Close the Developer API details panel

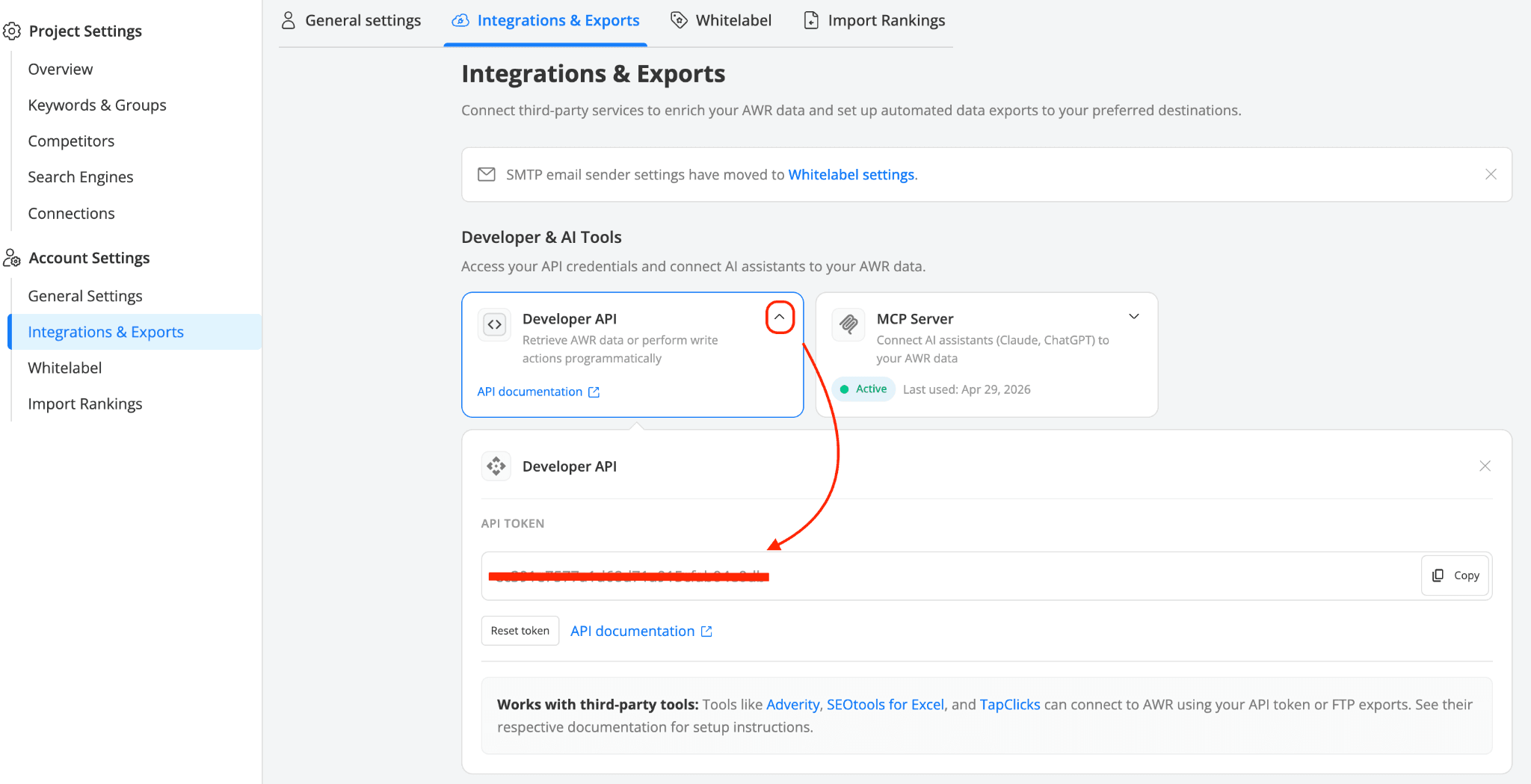1485,466
